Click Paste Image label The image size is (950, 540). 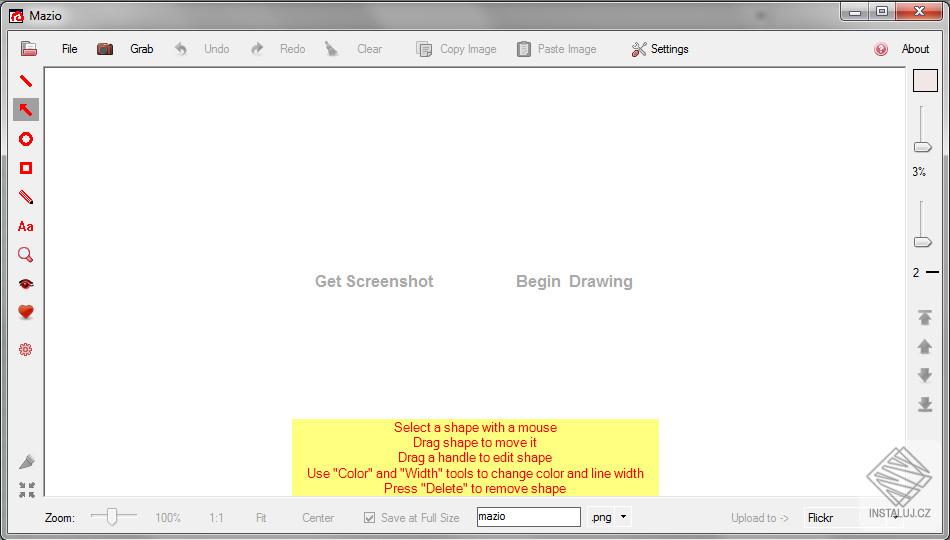point(567,49)
